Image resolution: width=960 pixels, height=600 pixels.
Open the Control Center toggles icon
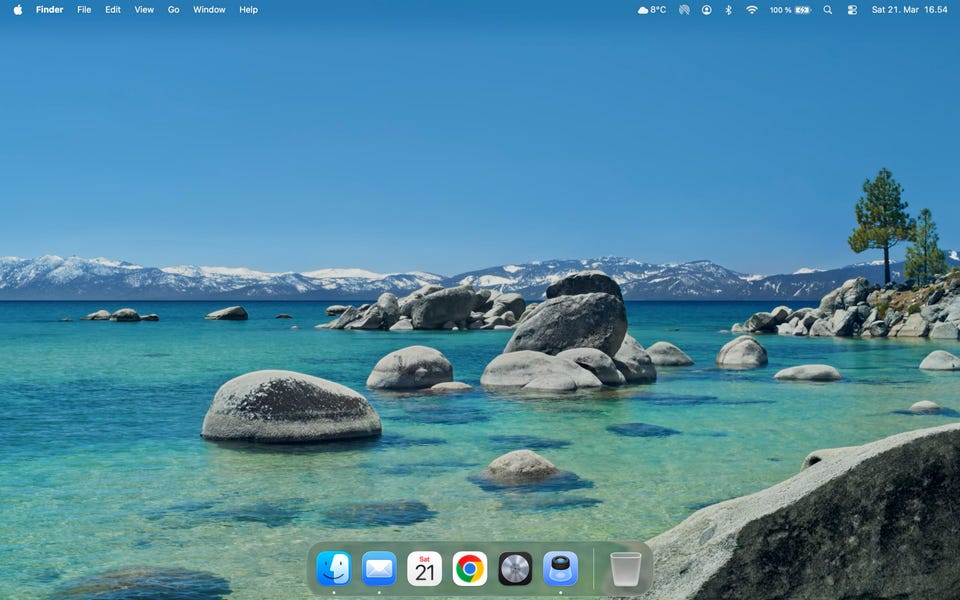coord(852,10)
